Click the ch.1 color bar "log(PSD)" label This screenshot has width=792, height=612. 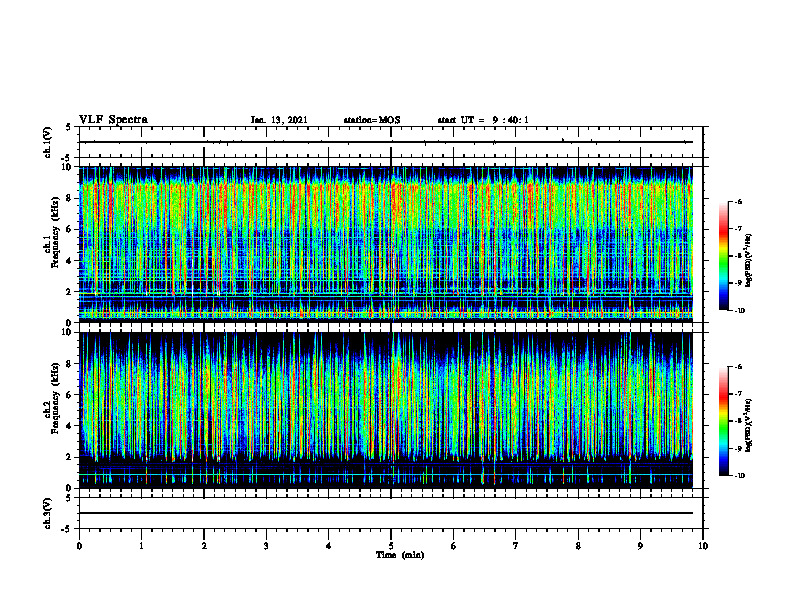click(x=749, y=260)
